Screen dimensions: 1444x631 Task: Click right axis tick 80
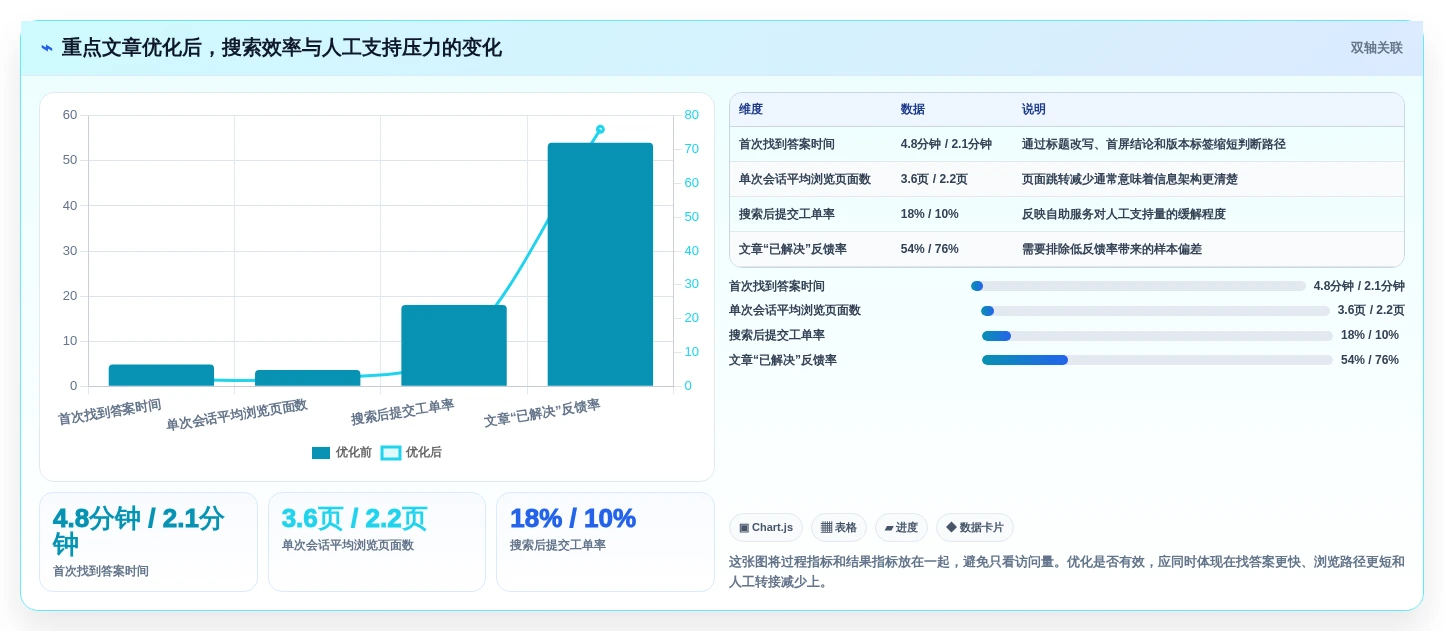click(x=691, y=115)
